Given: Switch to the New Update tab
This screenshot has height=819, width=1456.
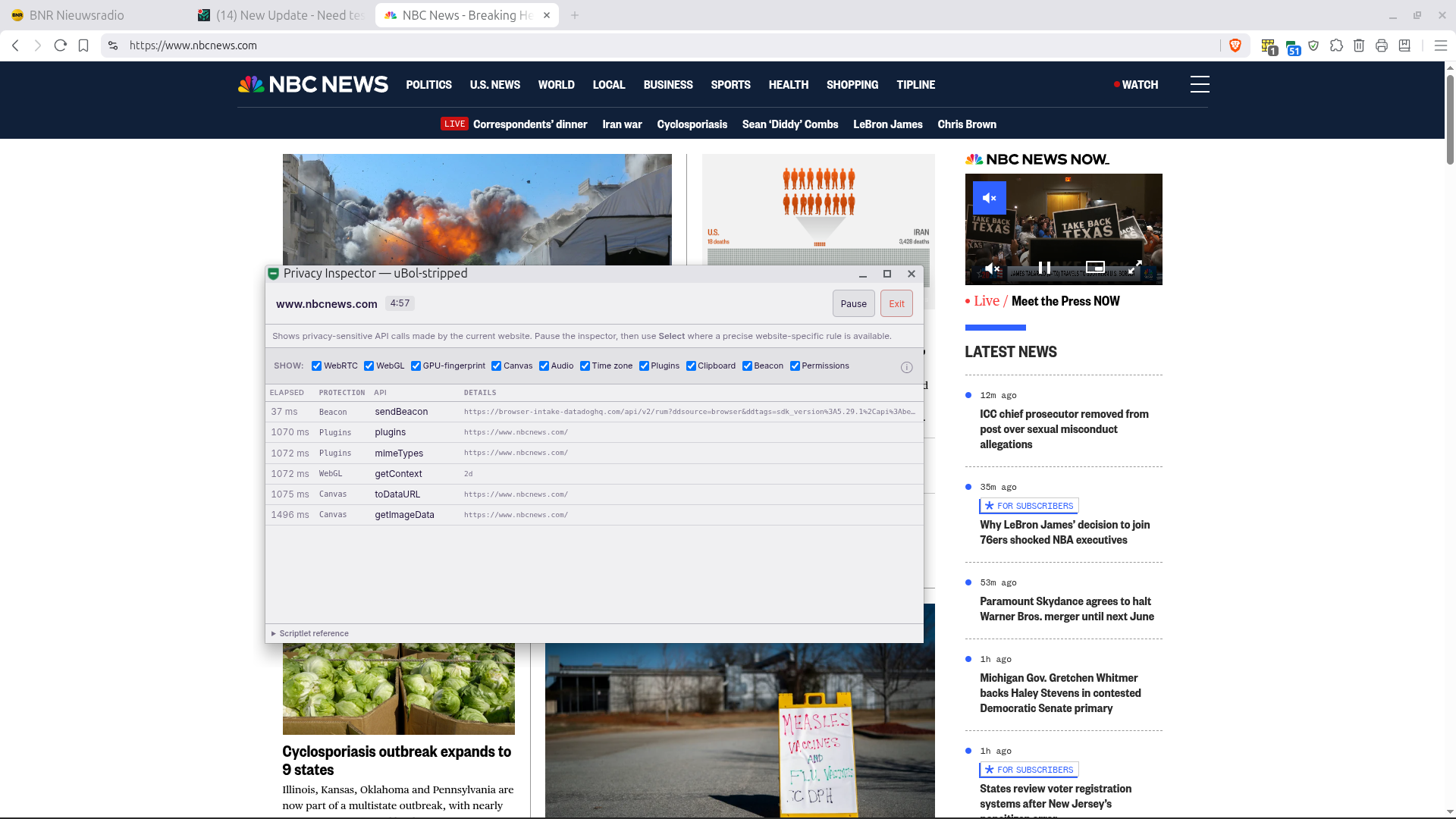Looking at the screenshot, I should tap(281, 15).
